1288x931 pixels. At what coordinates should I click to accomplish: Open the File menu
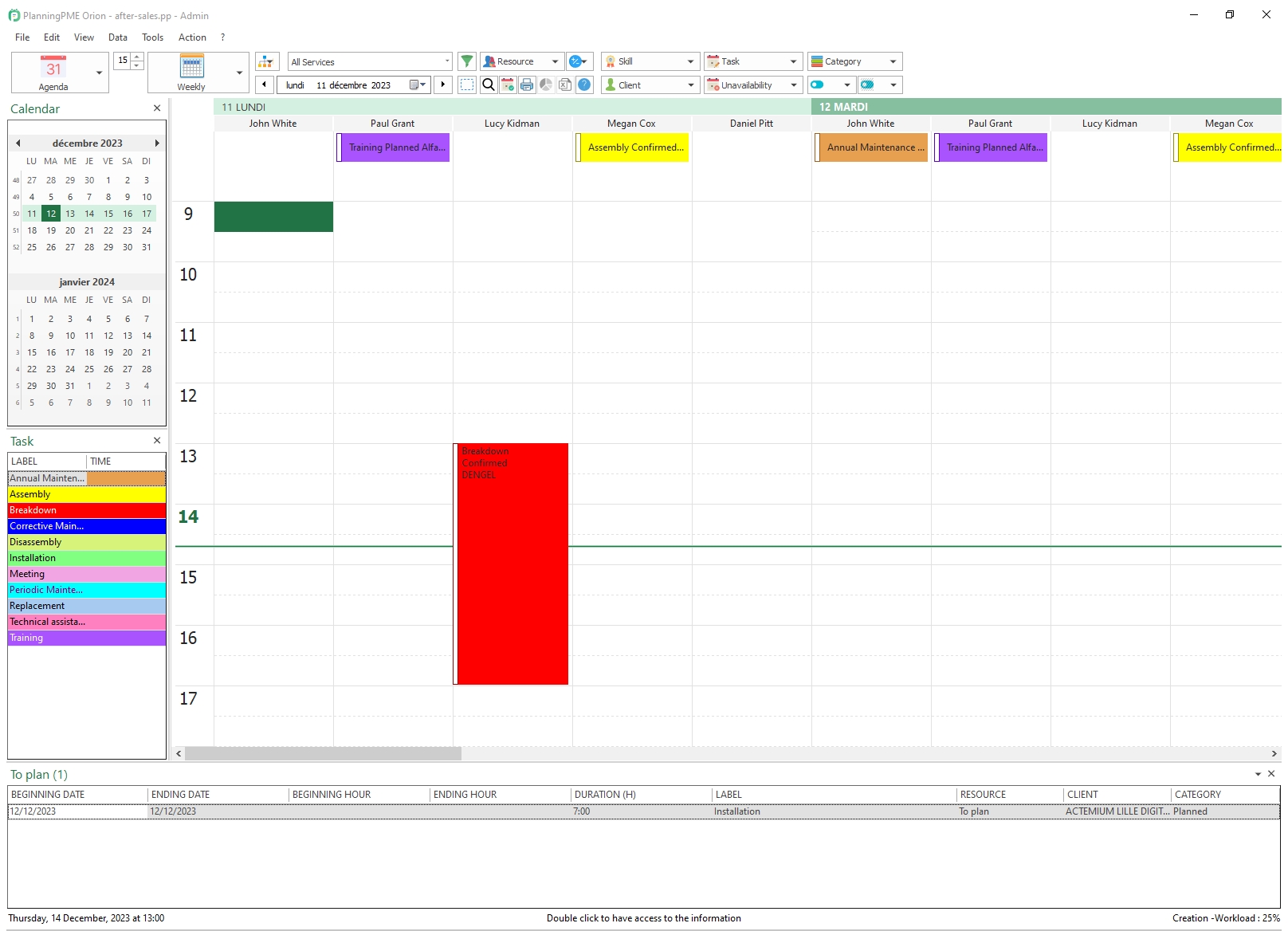pos(22,37)
